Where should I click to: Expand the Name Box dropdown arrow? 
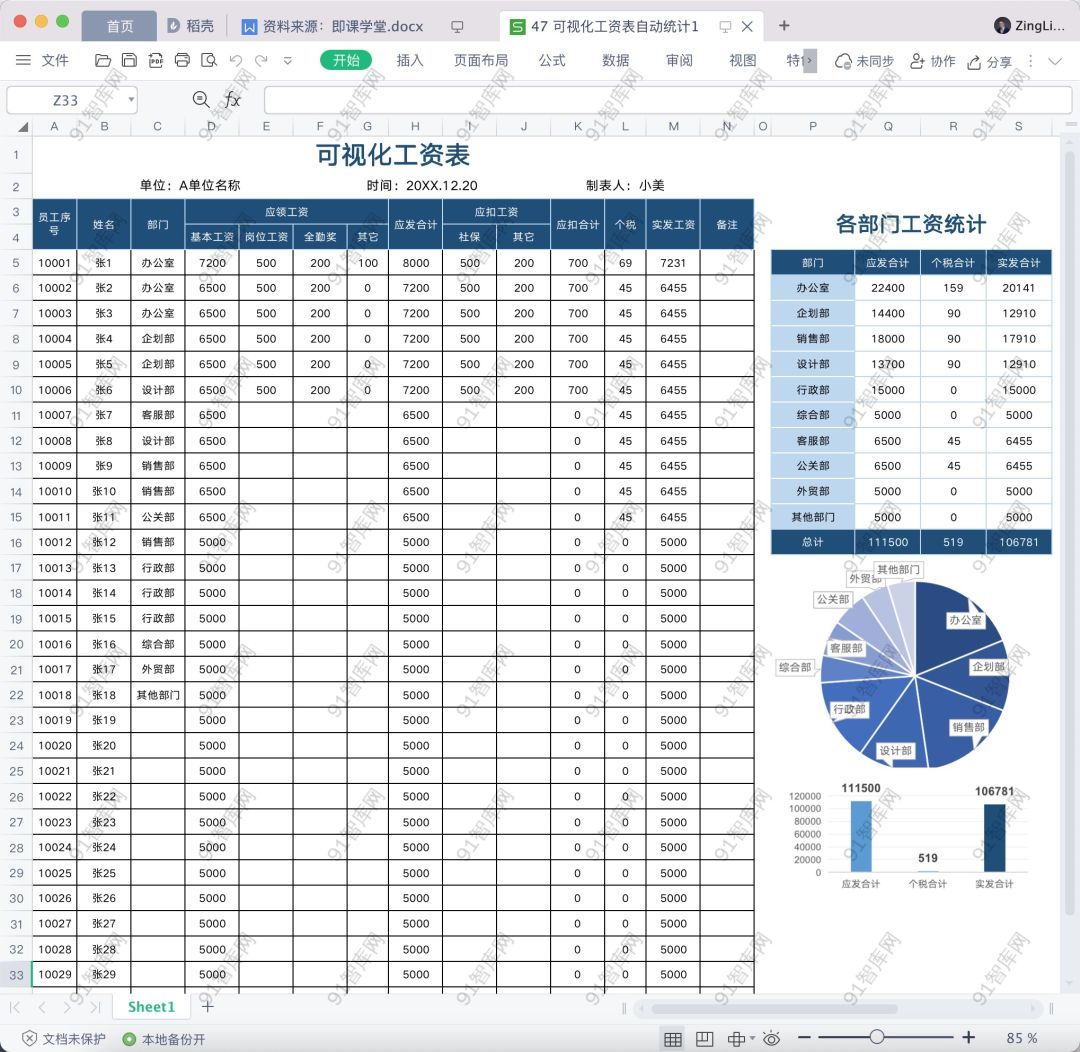tap(131, 100)
